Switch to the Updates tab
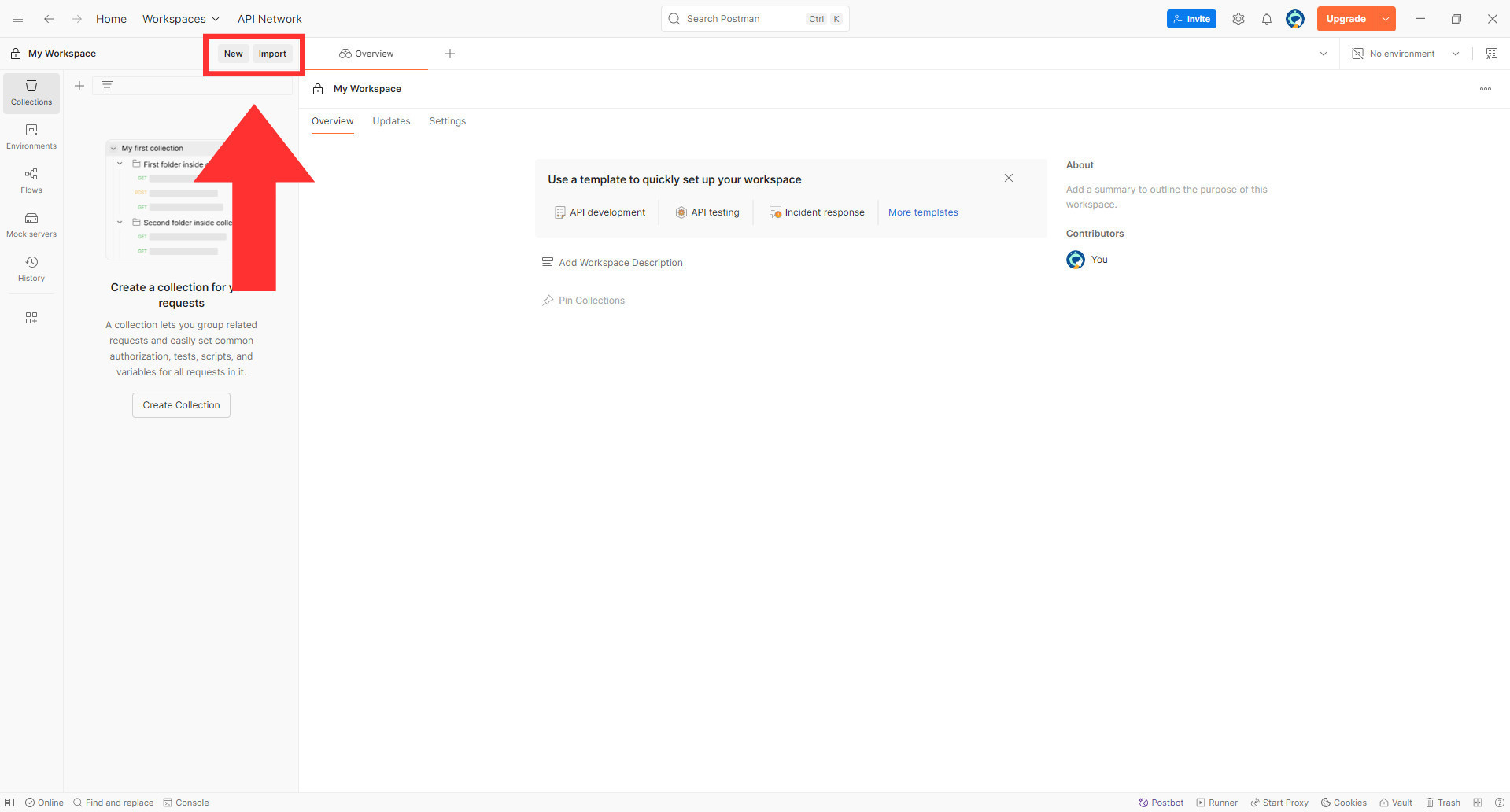The width and height of the screenshot is (1510, 812). point(391,121)
